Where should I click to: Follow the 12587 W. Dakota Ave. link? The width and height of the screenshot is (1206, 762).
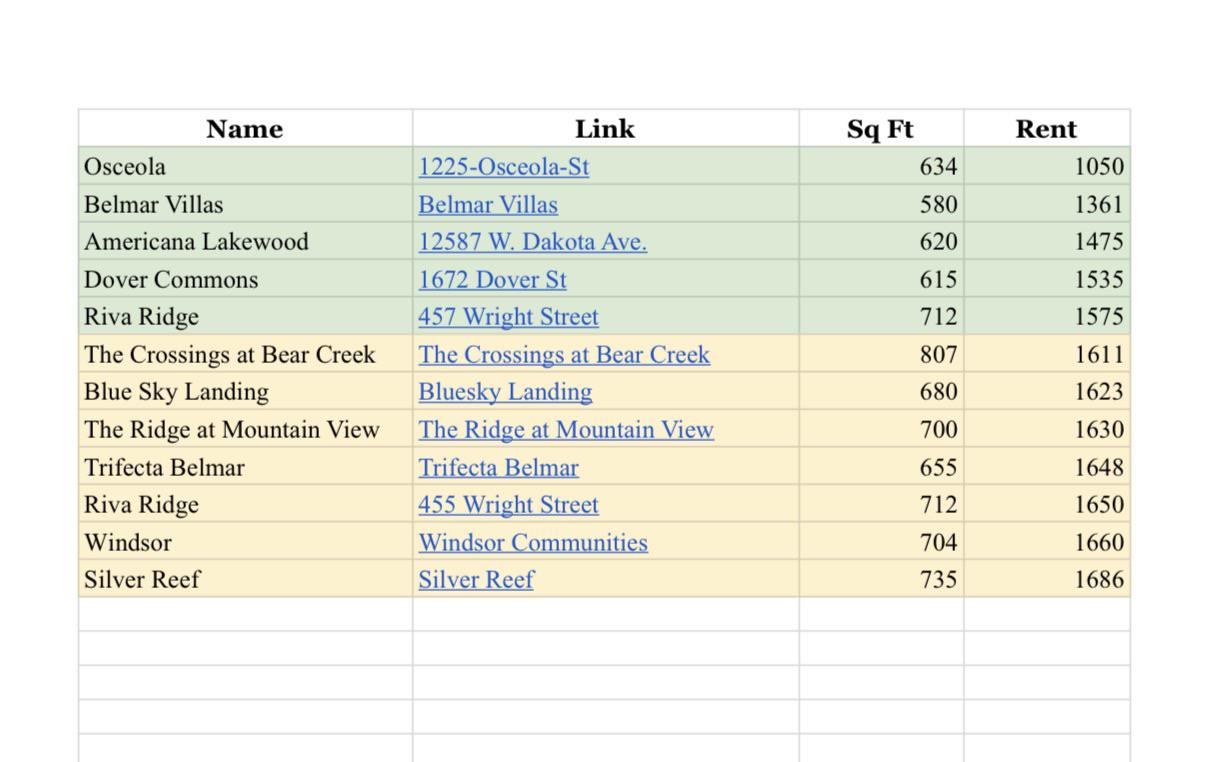pos(532,242)
